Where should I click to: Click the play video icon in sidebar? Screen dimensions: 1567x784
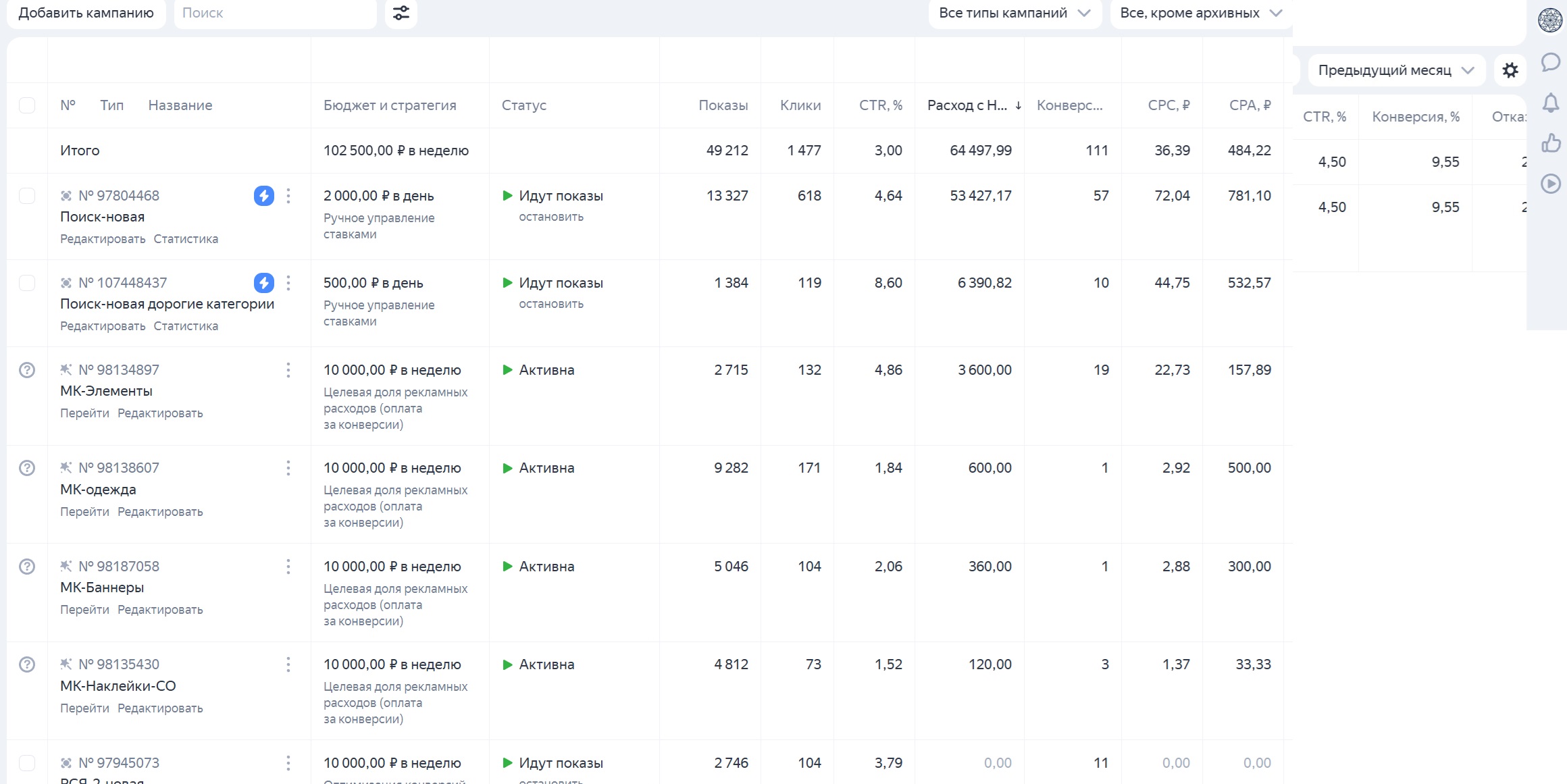pyautogui.click(x=1551, y=184)
